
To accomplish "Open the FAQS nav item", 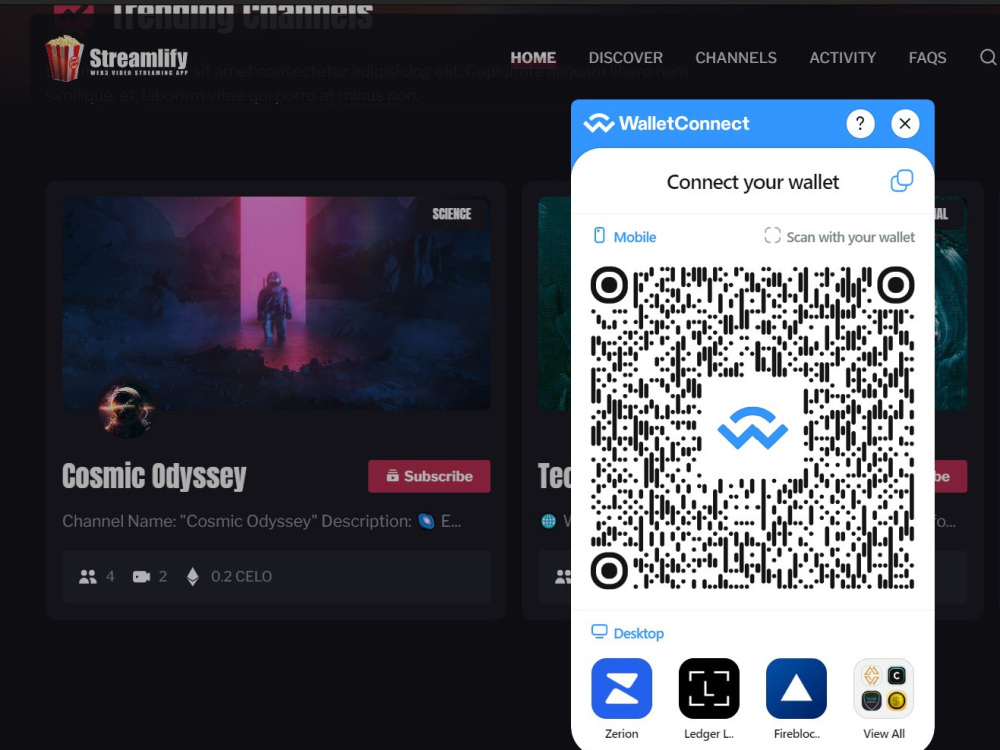I will coord(927,57).
